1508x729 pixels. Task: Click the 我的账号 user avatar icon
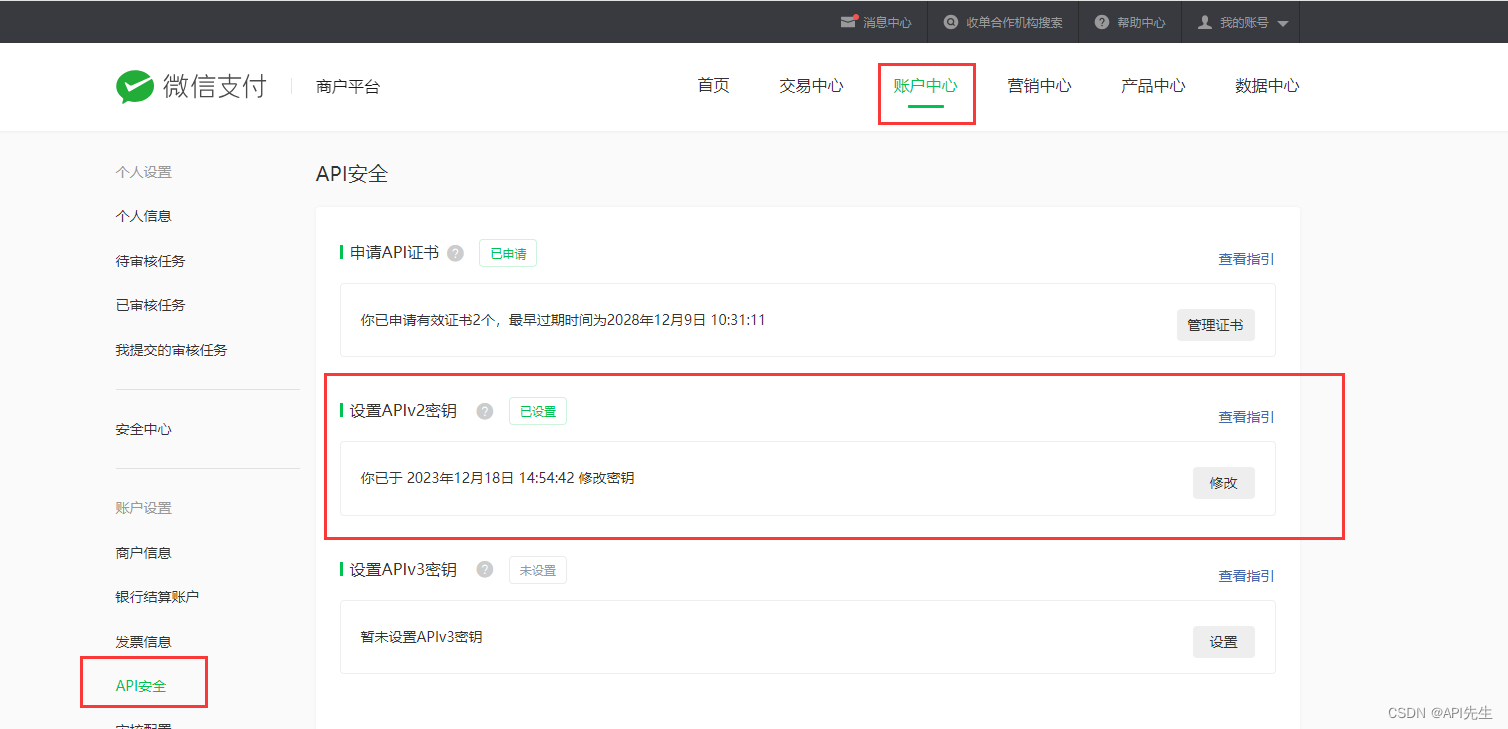coord(1205,22)
